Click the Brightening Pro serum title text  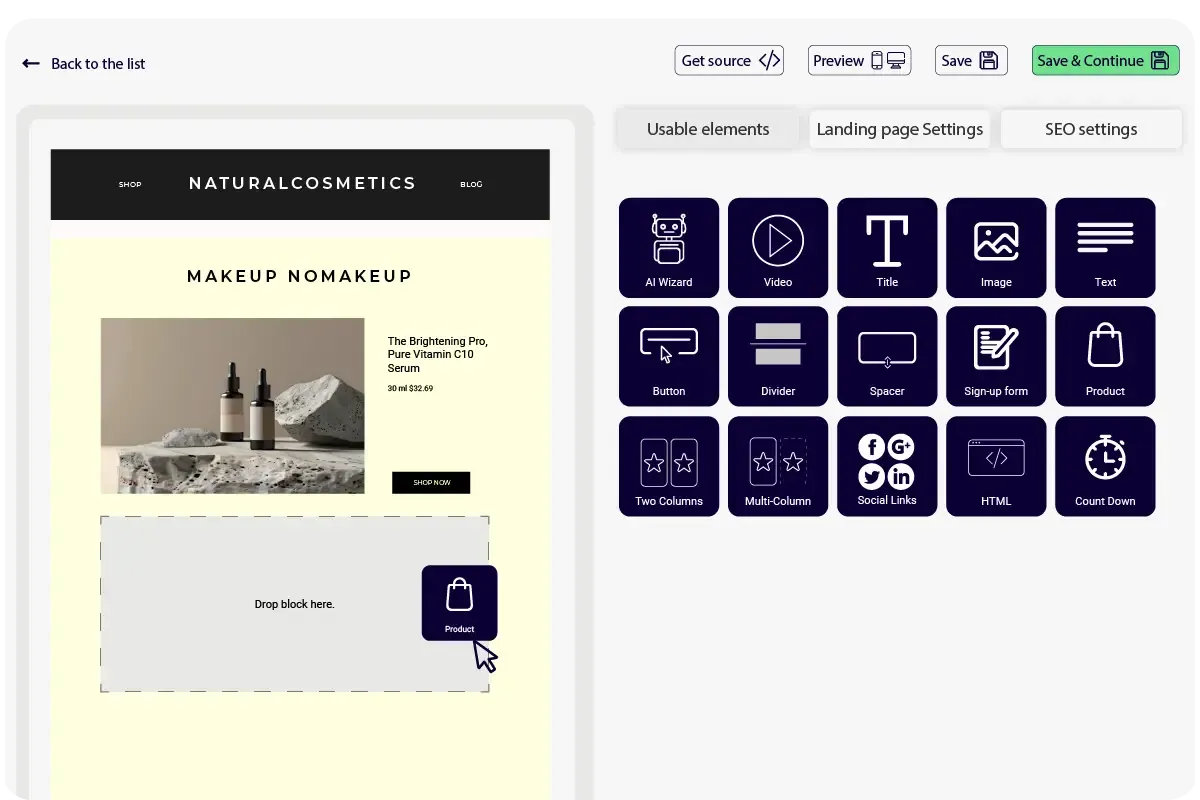pyautogui.click(x=438, y=355)
